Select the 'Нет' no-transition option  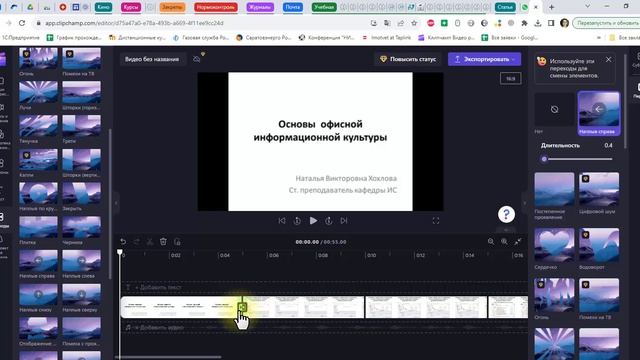pyautogui.click(x=554, y=109)
